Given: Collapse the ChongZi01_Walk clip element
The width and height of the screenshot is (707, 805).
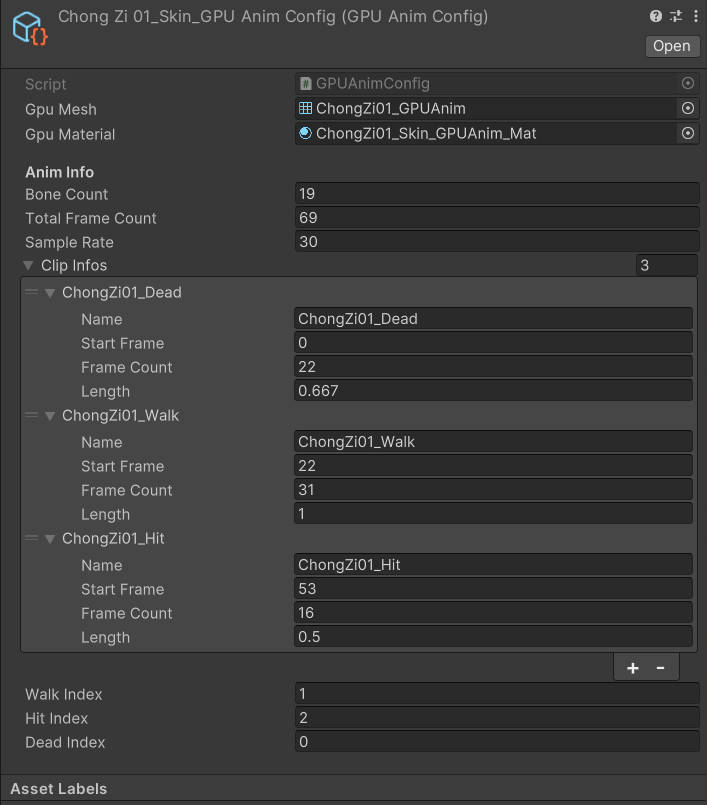Looking at the screenshot, I should point(49,416).
